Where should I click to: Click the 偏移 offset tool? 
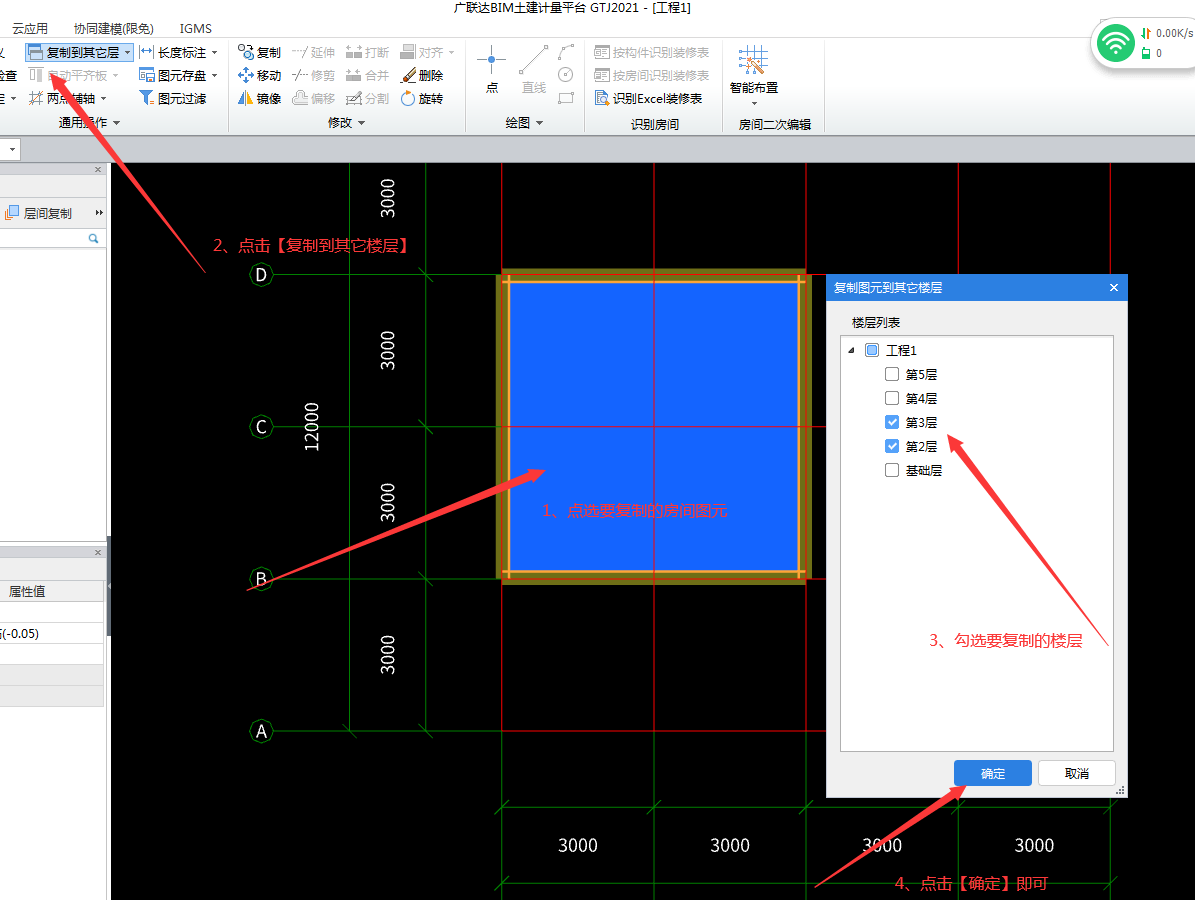[x=313, y=98]
